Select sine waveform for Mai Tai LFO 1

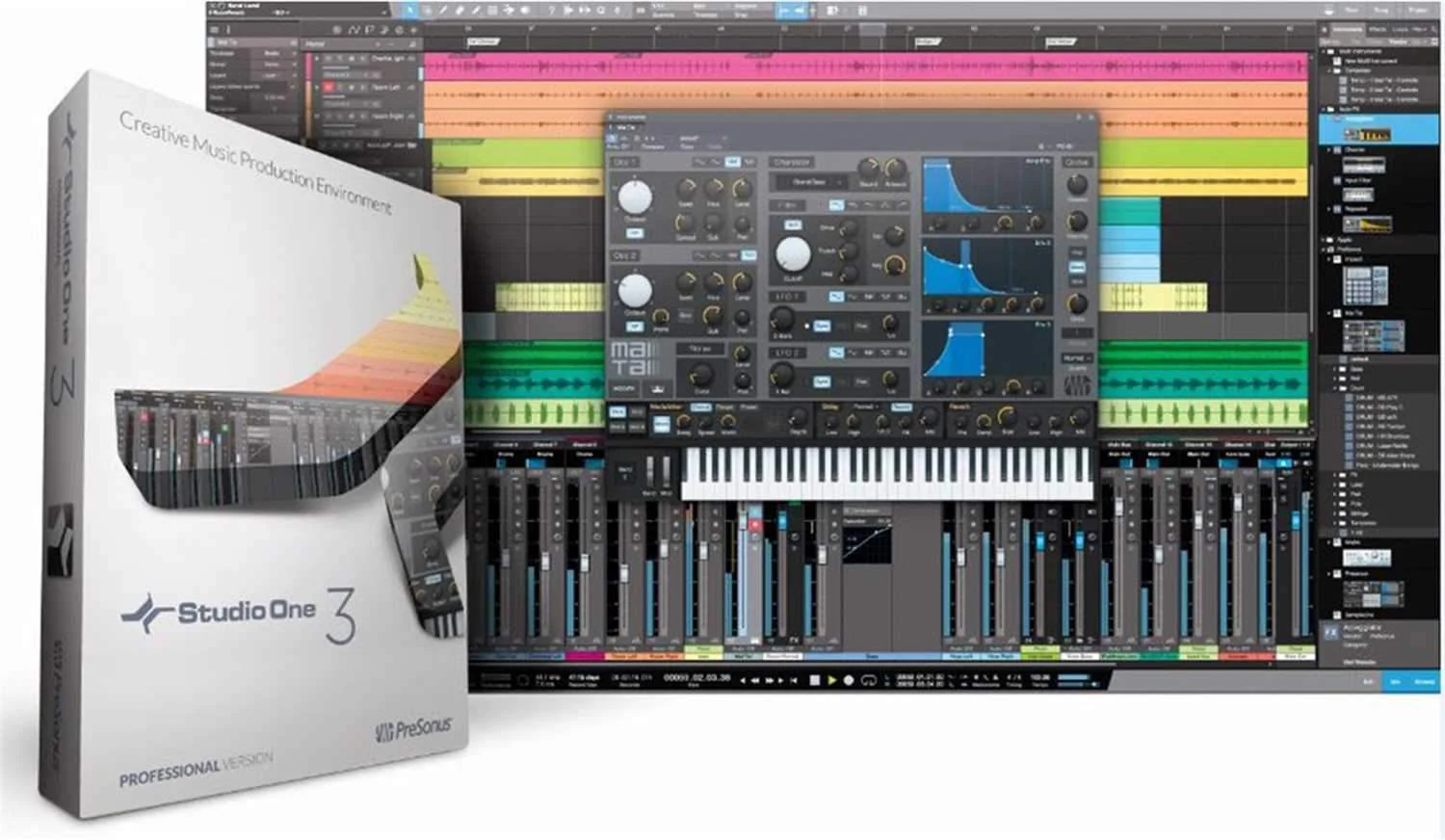[x=836, y=297]
